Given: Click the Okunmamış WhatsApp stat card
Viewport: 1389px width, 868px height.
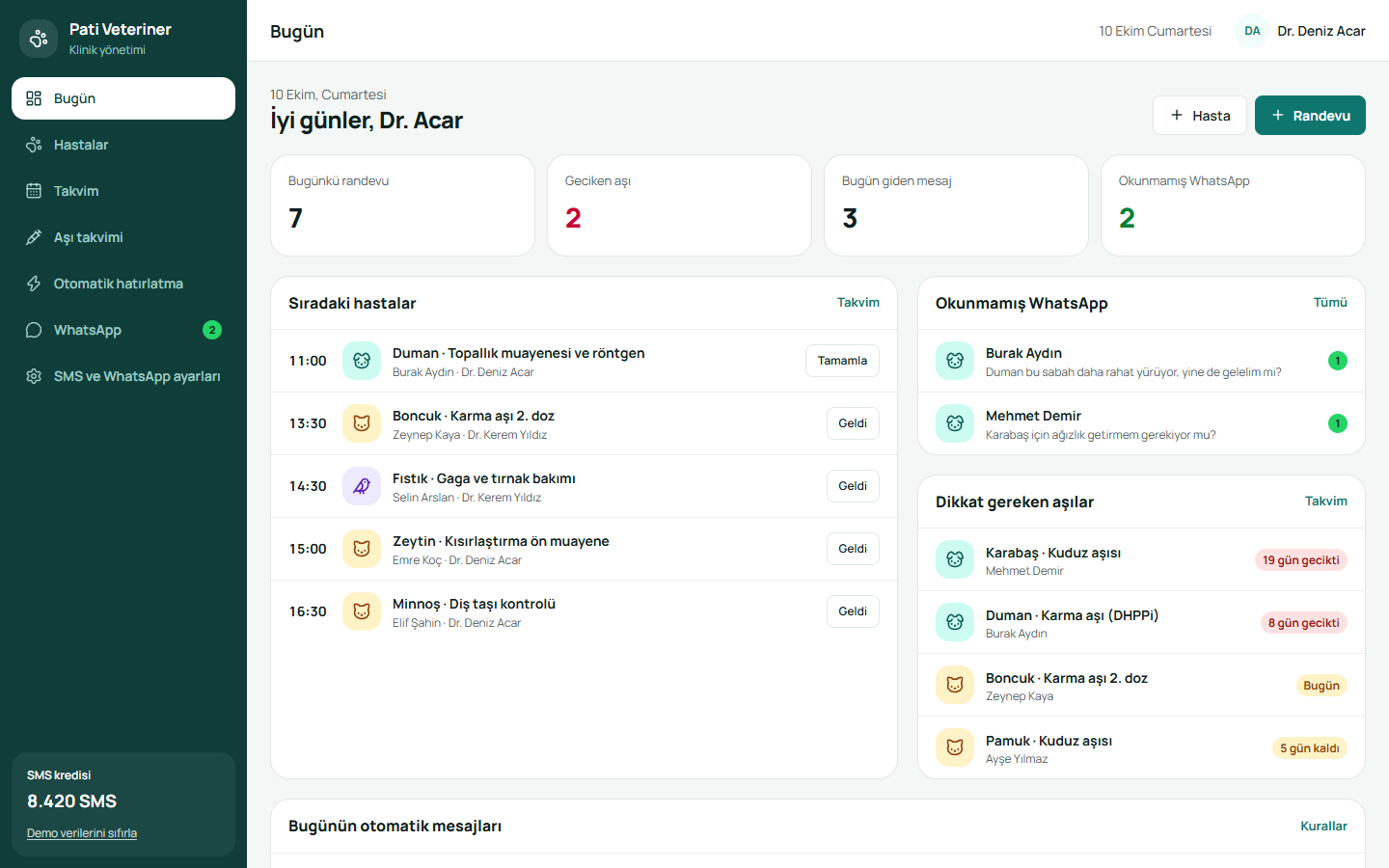Looking at the screenshot, I should coord(1233,205).
